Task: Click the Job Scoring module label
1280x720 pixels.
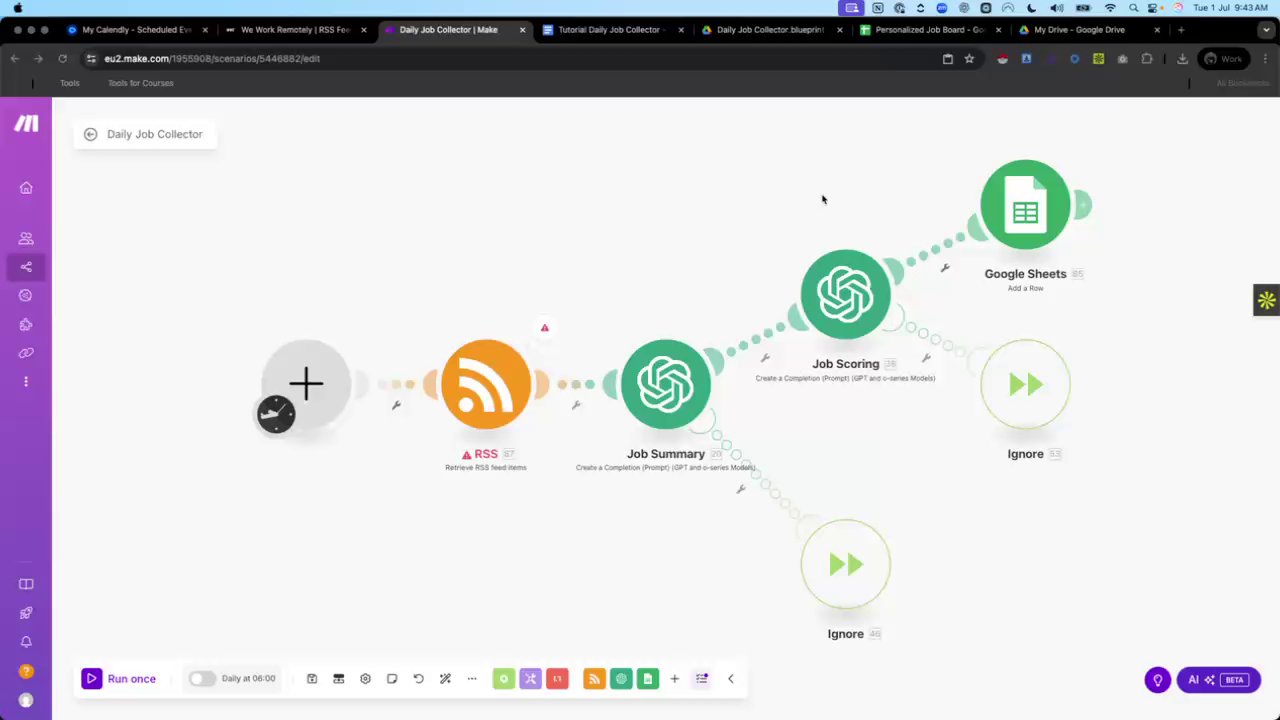Action: pyautogui.click(x=845, y=364)
